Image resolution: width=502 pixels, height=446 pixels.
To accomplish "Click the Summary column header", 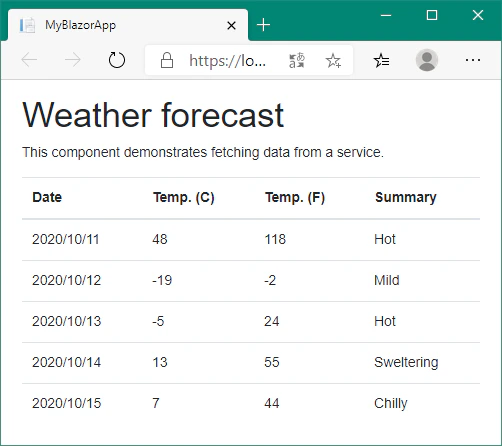I will [406, 198].
